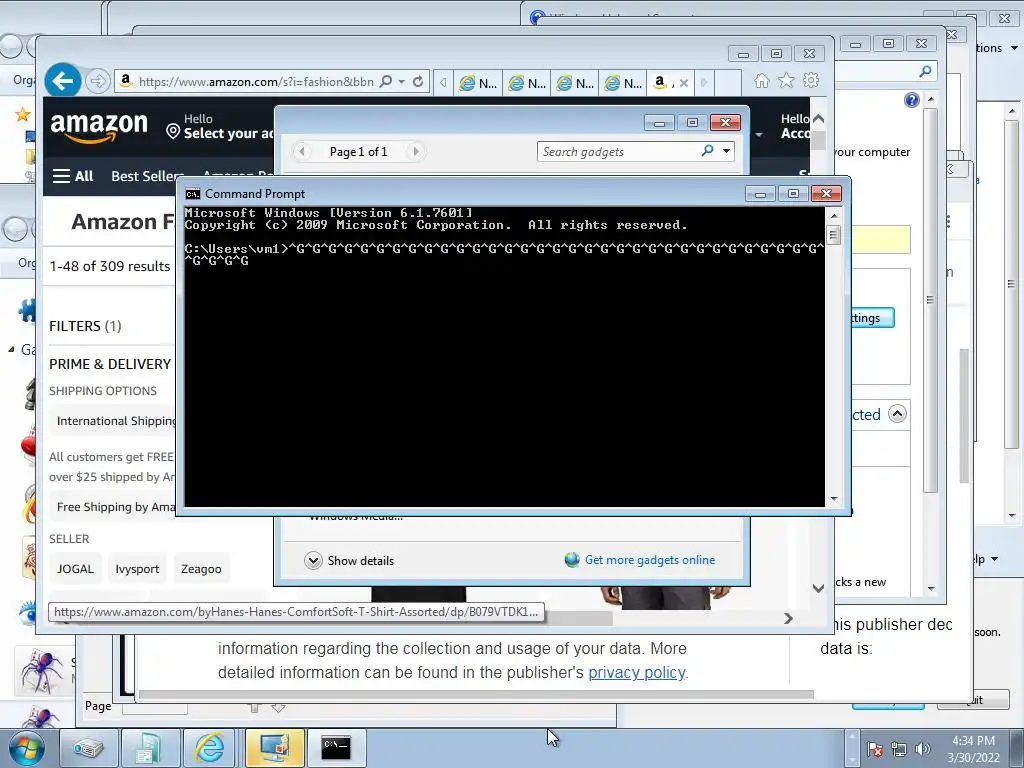Show hidden icons in the system tray
The image size is (1024, 768).
pyautogui.click(x=852, y=748)
